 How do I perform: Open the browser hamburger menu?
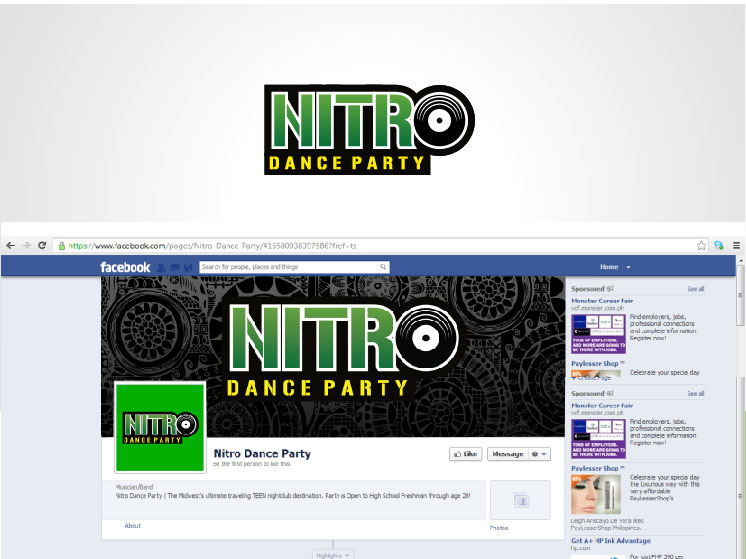pos(736,245)
